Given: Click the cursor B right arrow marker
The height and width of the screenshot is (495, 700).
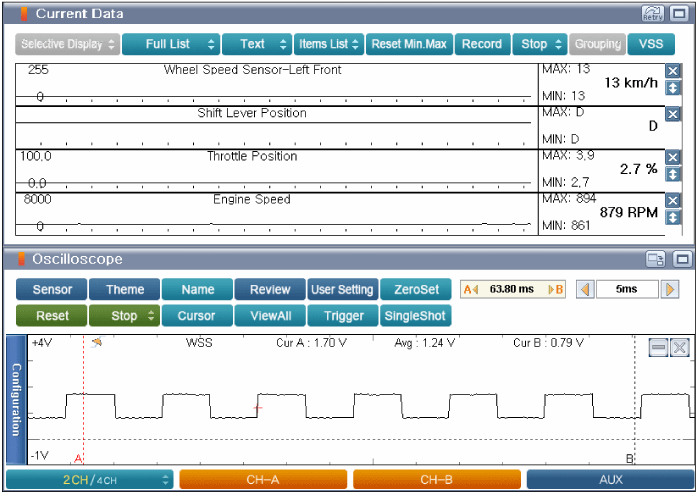Looking at the screenshot, I should click(556, 290).
